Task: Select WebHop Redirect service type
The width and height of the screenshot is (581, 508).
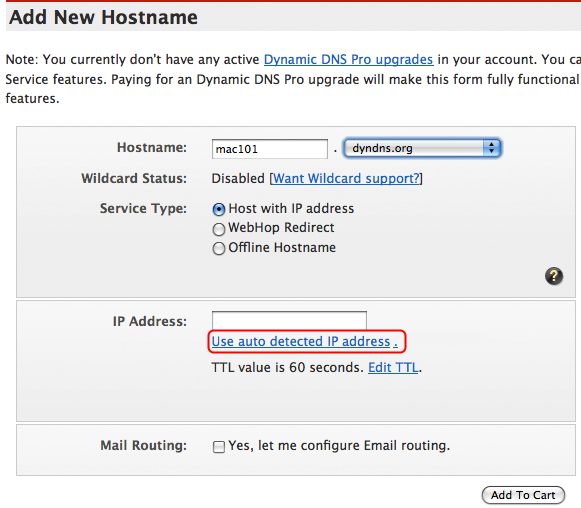Action: pos(219,229)
